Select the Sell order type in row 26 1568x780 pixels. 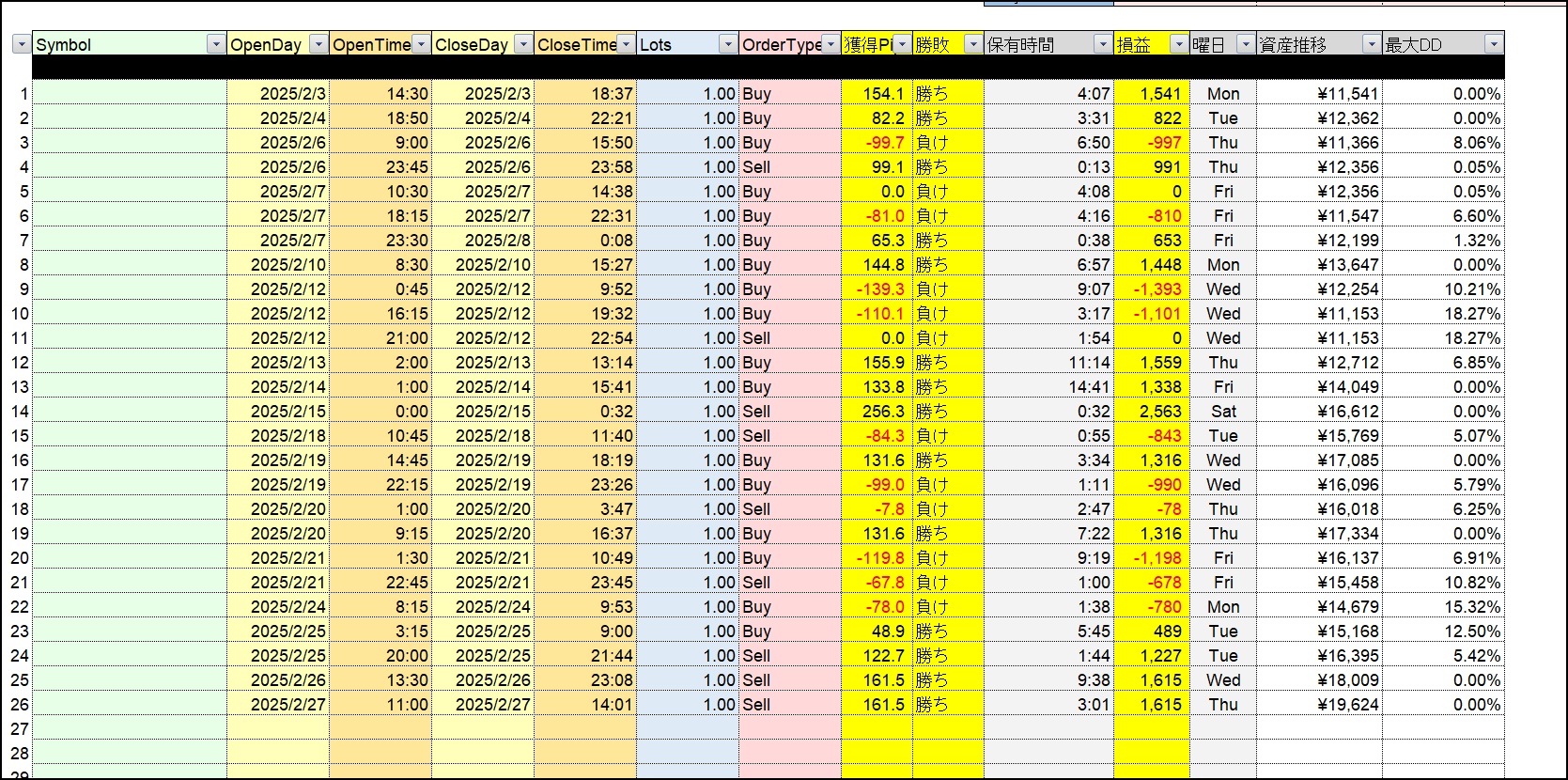coord(789,705)
